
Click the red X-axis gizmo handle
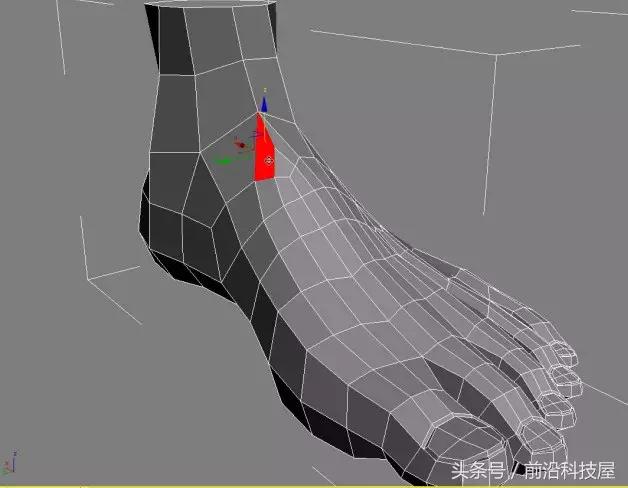coord(241,145)
